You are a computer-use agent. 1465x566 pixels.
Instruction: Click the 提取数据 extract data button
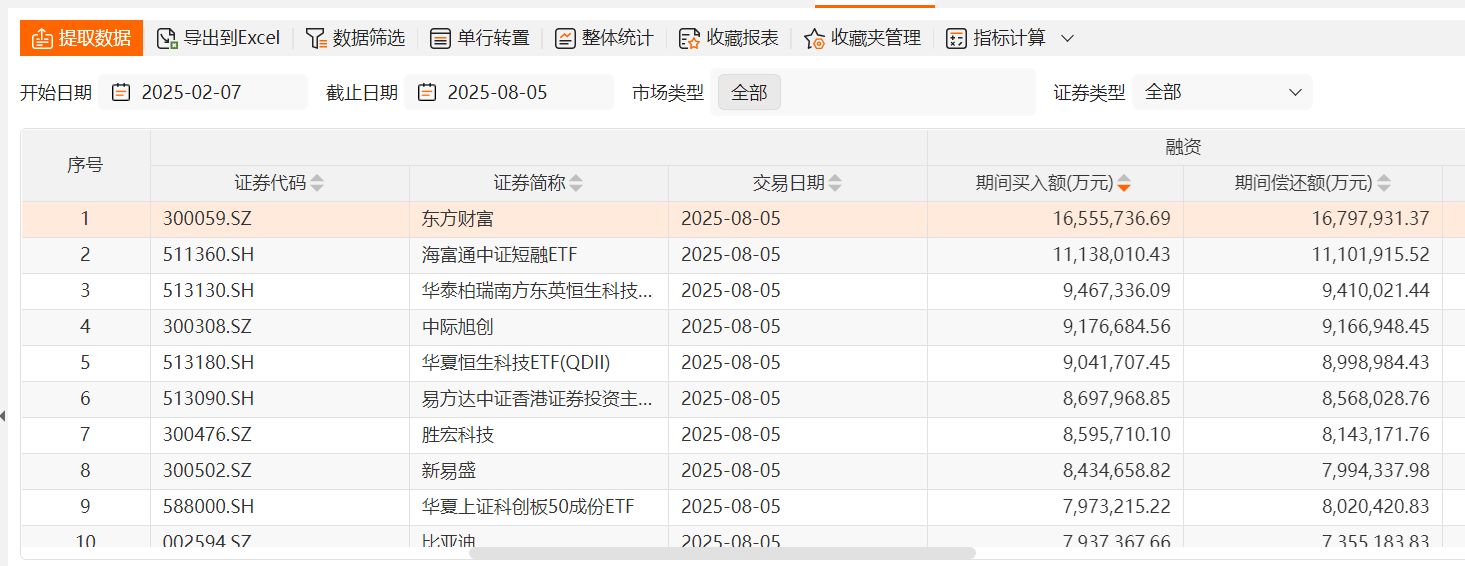coord(82,38)
